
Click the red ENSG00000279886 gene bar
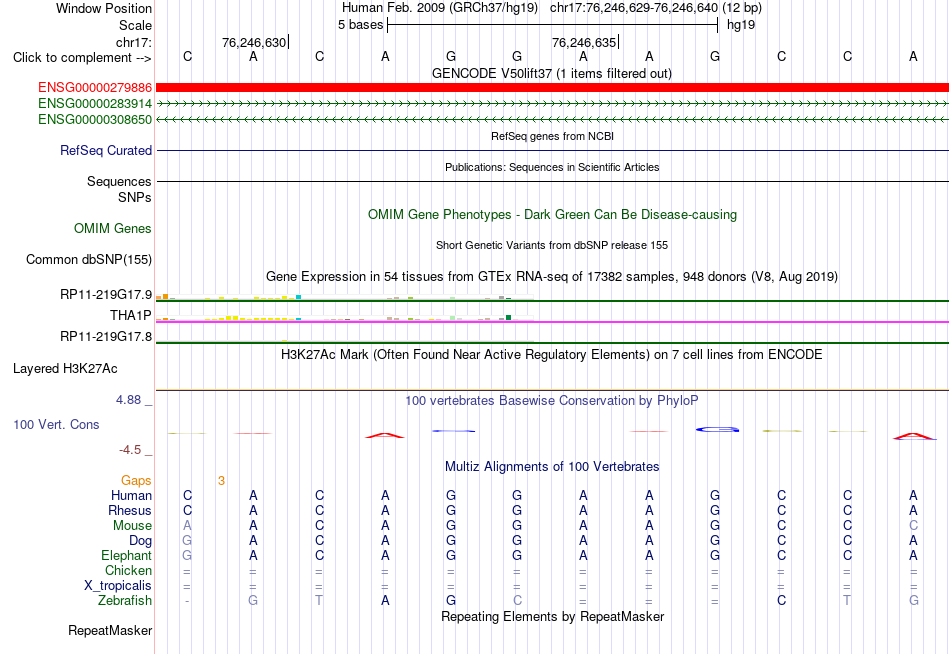[x=552, y=88]
